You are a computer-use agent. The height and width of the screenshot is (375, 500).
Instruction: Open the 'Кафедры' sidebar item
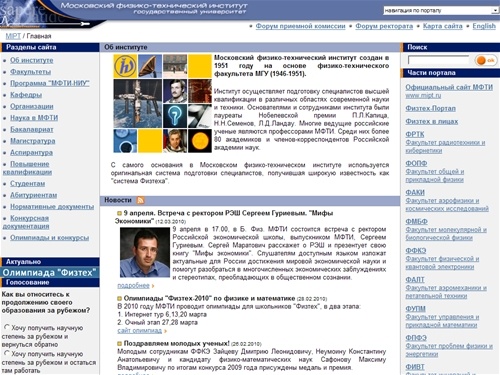point(26,95)
